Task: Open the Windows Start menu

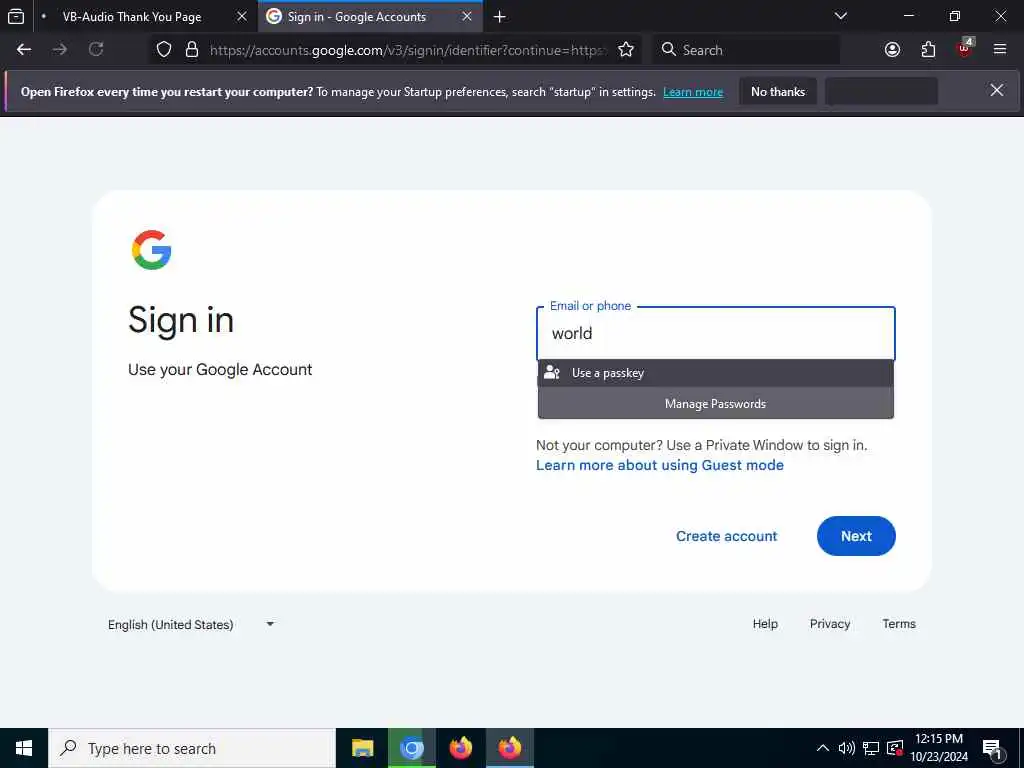Action: point(24,748)
